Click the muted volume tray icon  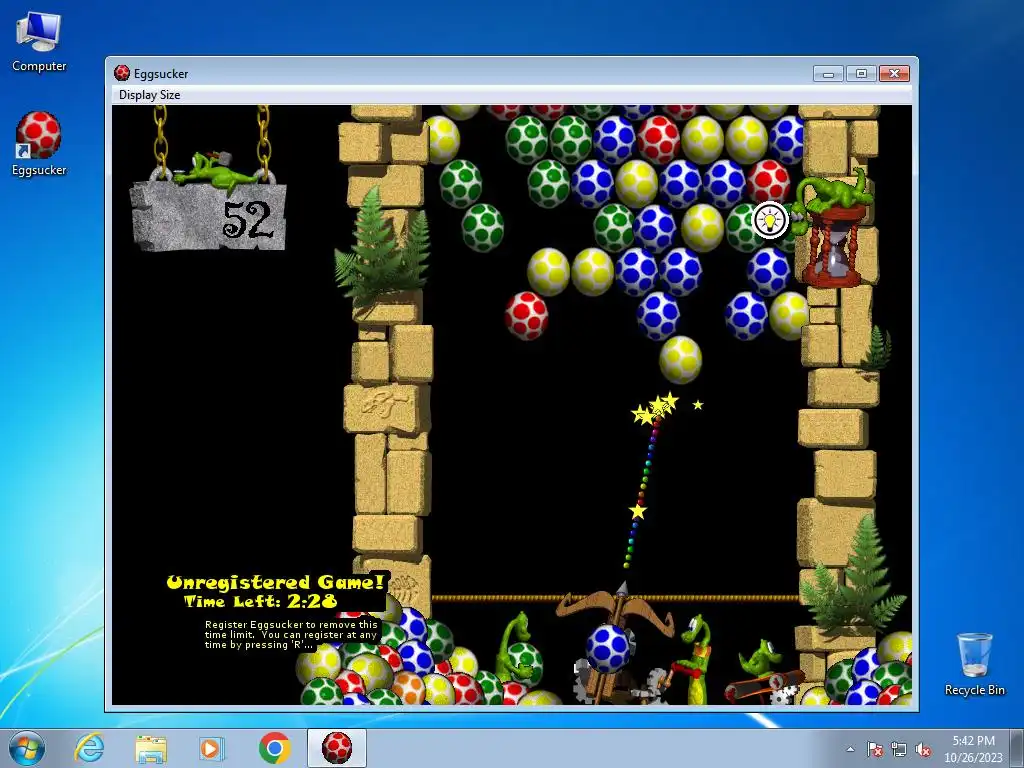tap(923, 749)
